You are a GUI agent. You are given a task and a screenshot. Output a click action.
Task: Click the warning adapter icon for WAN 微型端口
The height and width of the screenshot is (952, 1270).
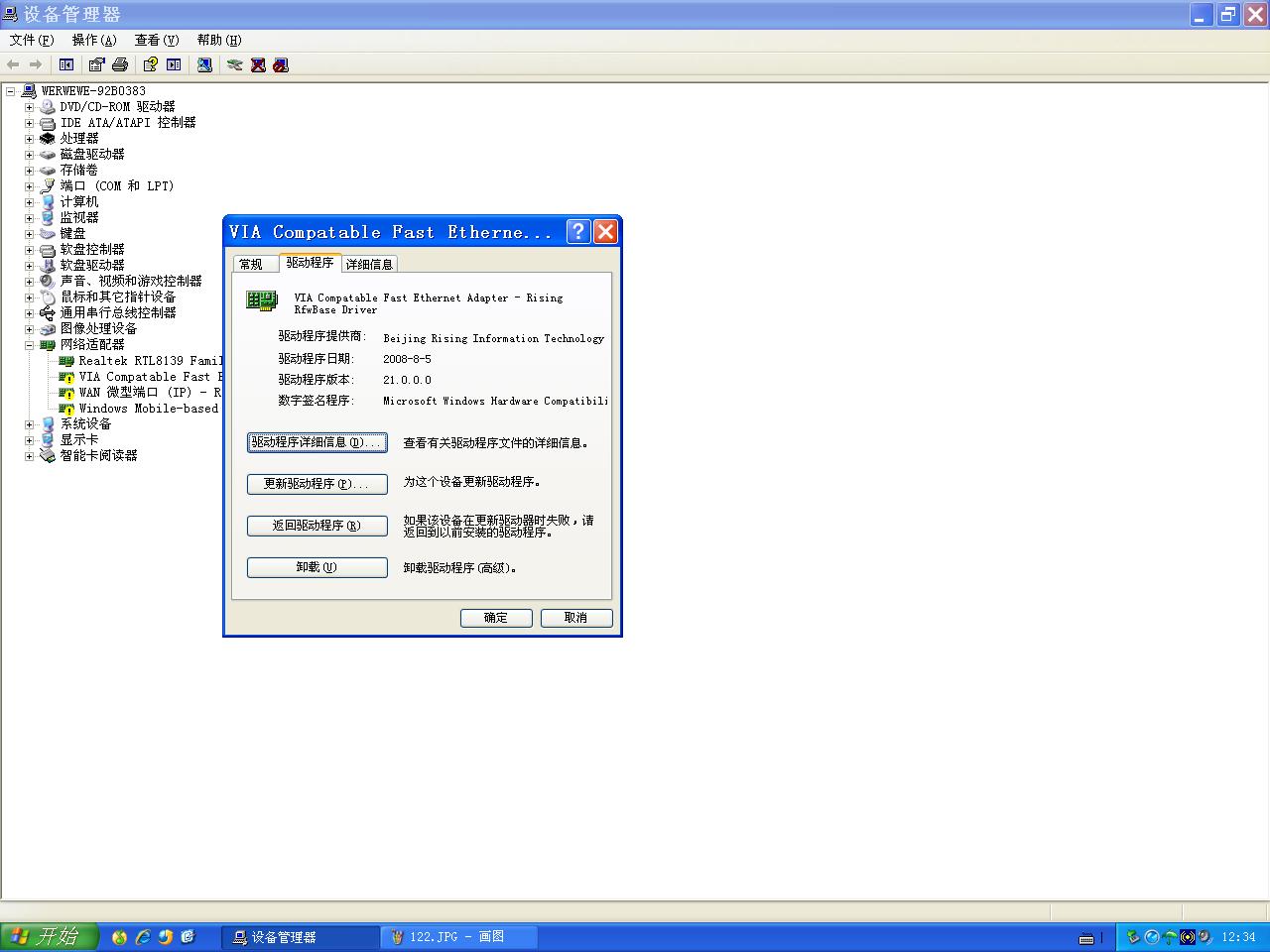click(x=66, y=393)
